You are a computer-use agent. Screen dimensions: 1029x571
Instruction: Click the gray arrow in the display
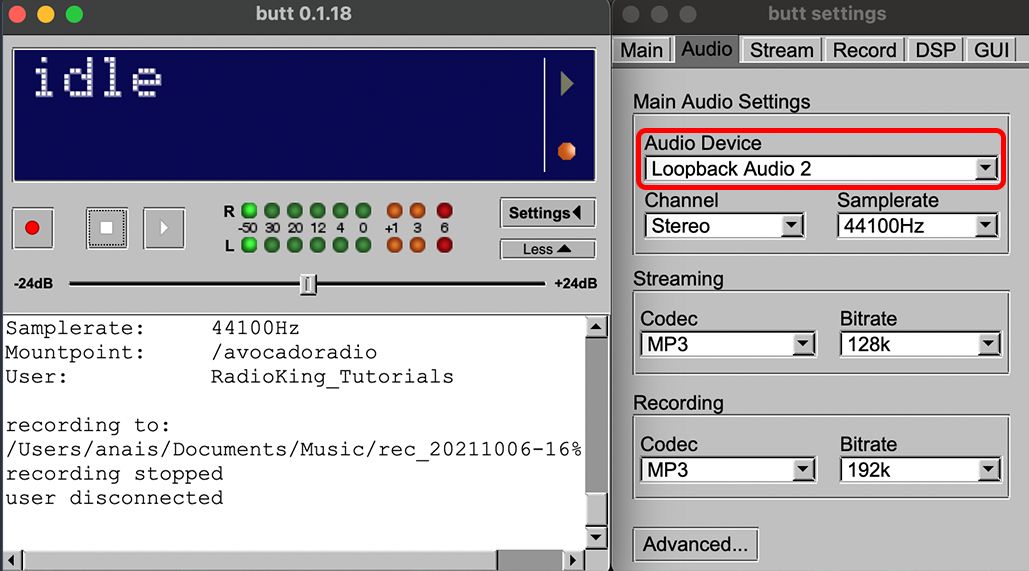[567, 84]
